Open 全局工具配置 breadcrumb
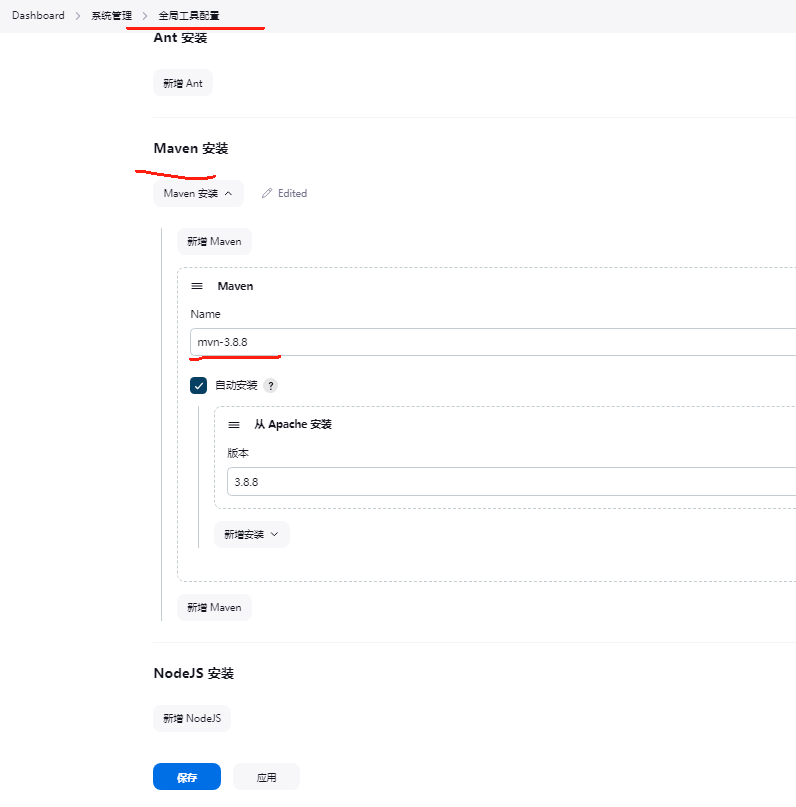This screenshot has width=796, height=807. [189, 15]
